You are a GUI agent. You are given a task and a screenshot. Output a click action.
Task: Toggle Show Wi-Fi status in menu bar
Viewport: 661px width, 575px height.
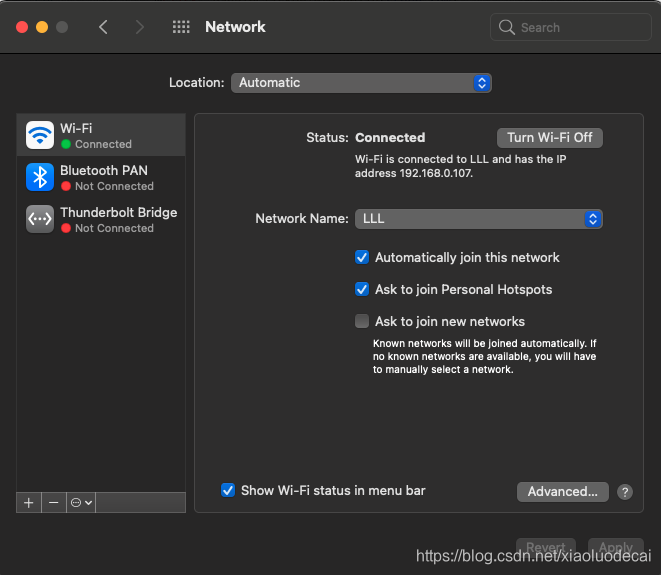(228, 490)
